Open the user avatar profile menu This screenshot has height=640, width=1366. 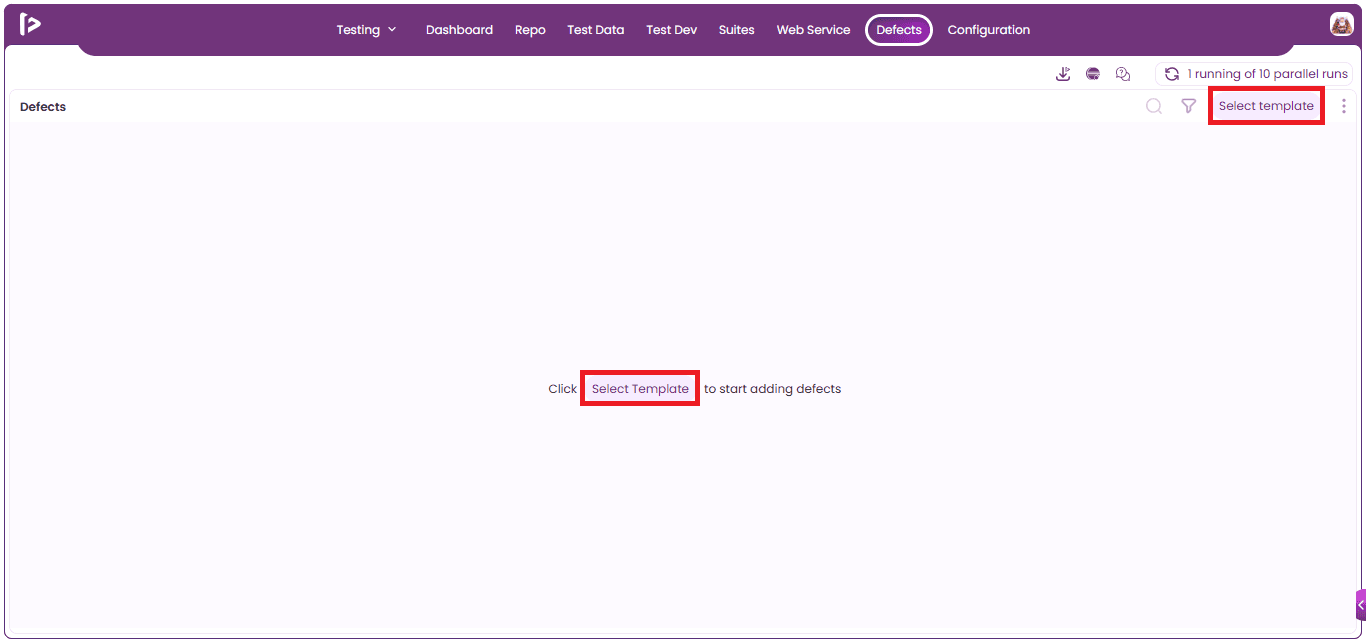click(1341, 25)
